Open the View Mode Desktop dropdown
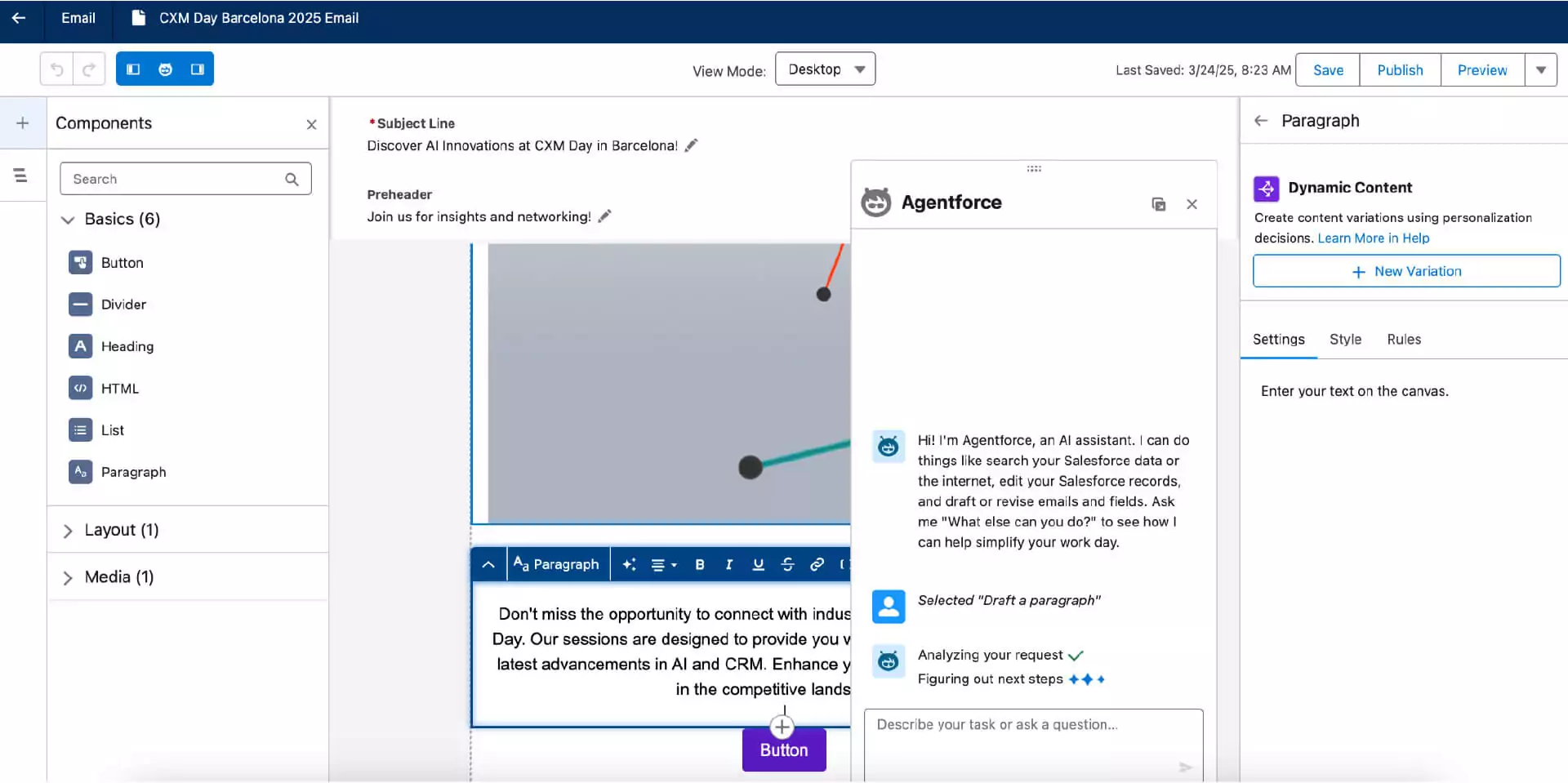The image size is (1568, 783). pos(825,69)
